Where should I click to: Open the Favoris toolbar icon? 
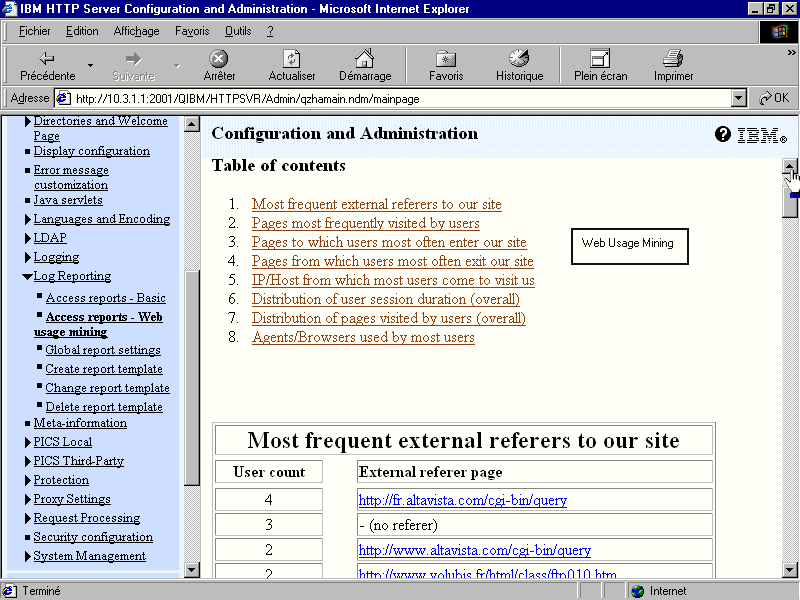446,59
